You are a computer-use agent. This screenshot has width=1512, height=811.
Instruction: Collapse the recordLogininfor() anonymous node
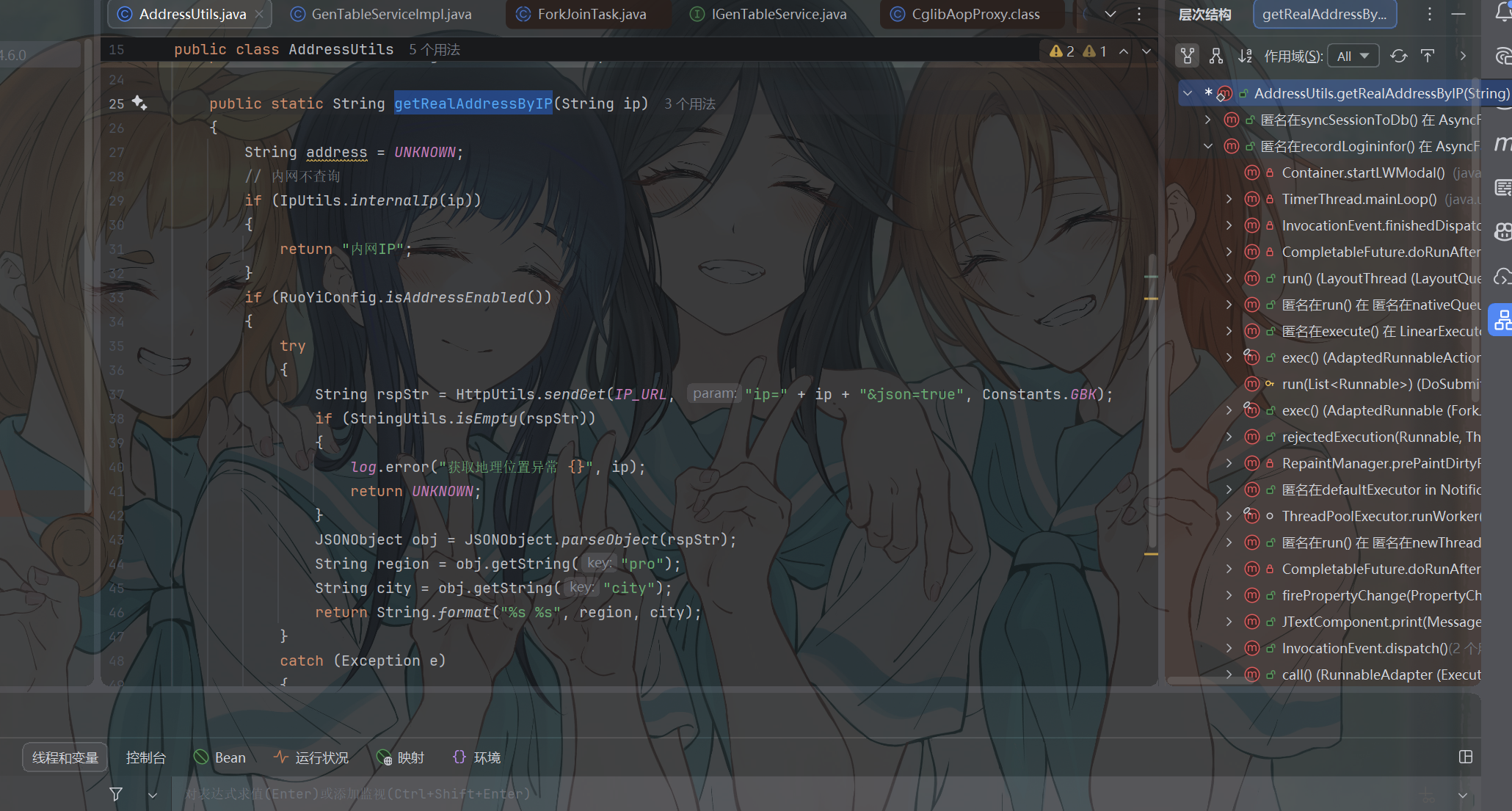pos(1208,146)
